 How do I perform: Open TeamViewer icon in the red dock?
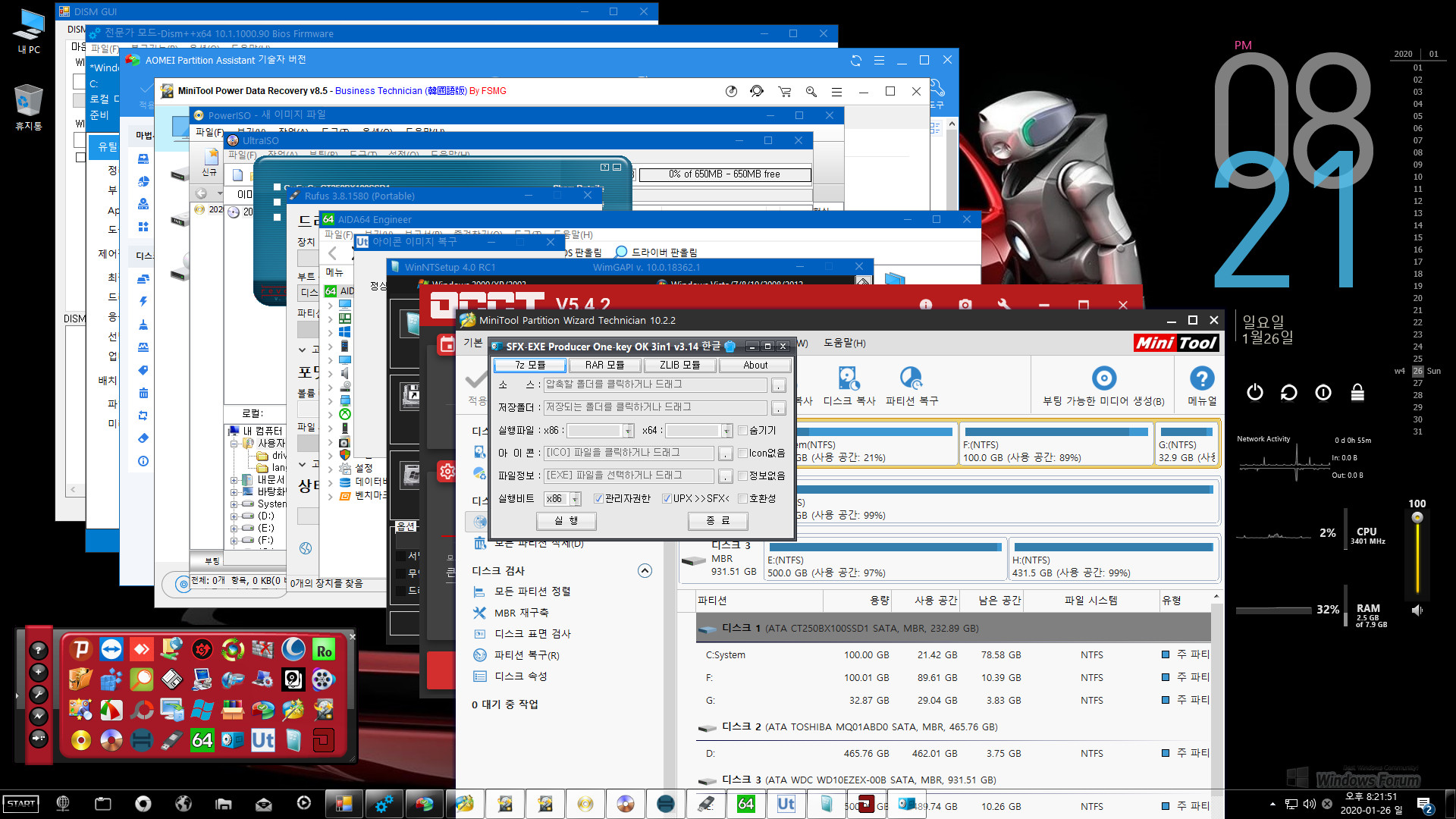[x=111, y=649]
